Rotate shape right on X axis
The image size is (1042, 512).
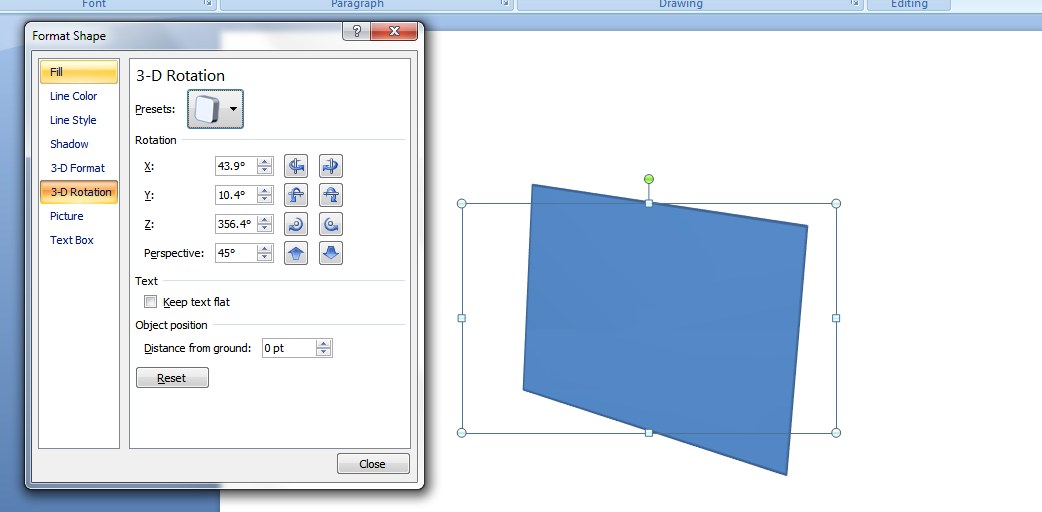[331, 166]
